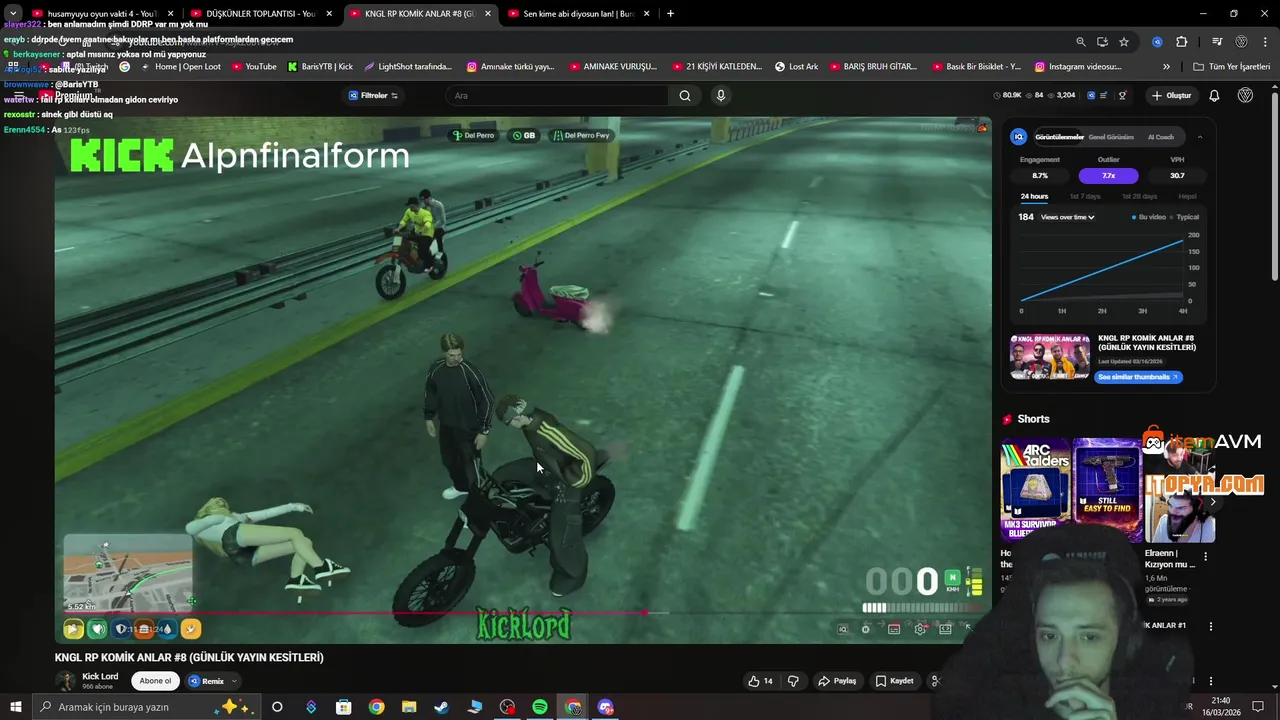Select the Genel Görünüm tab

[x=1110, y=137]
